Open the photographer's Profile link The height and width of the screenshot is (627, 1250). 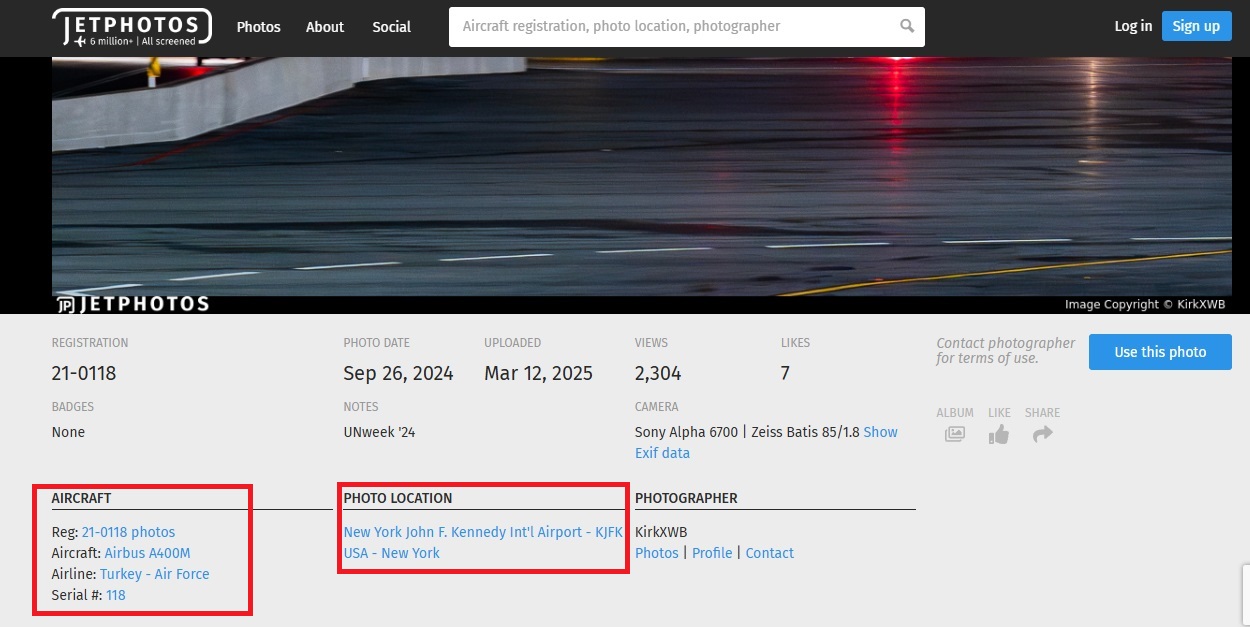click(x=712, y=553)
